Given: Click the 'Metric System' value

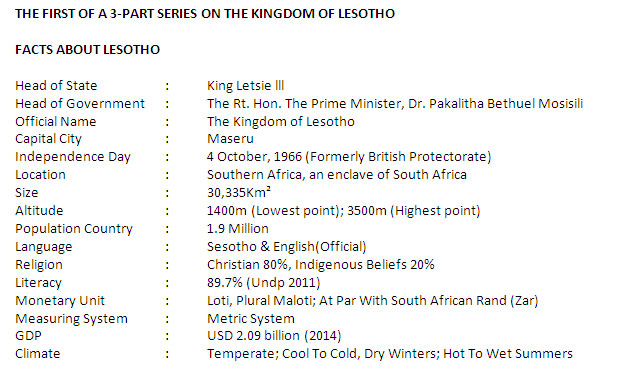Looking at the screenshot, I should pyautogui.click(x=251, y=318).
